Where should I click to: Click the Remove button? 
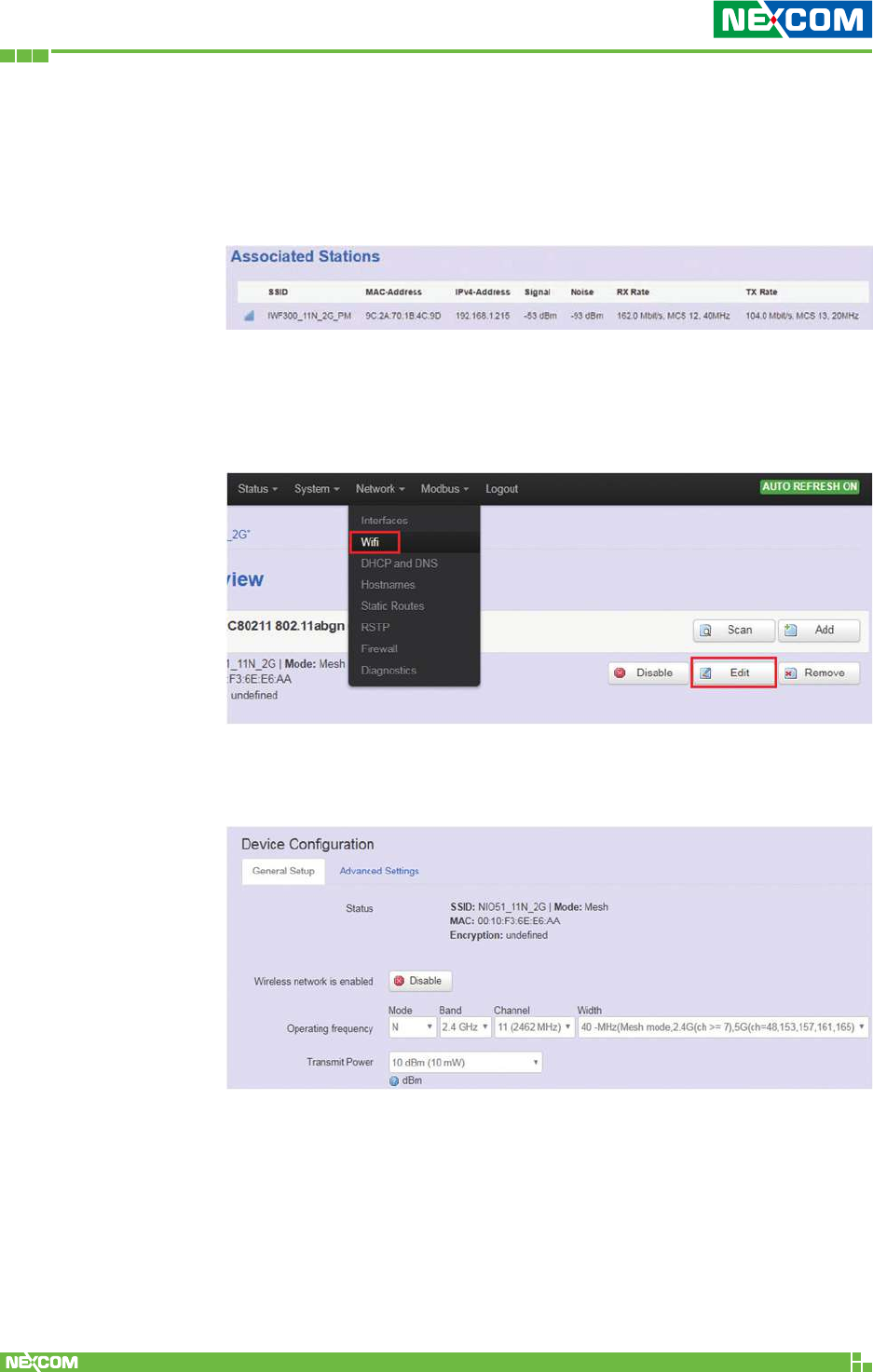(x=819, y=673)
